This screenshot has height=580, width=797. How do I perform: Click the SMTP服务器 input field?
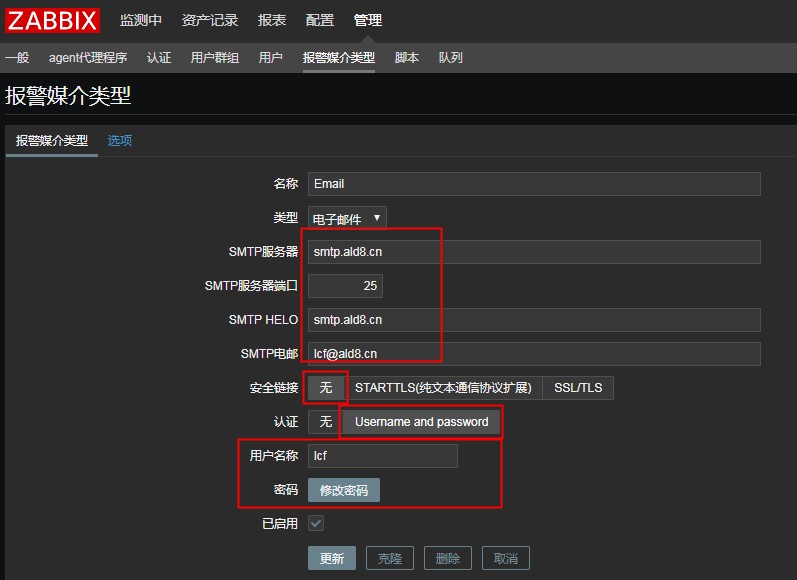click(534, 252)
